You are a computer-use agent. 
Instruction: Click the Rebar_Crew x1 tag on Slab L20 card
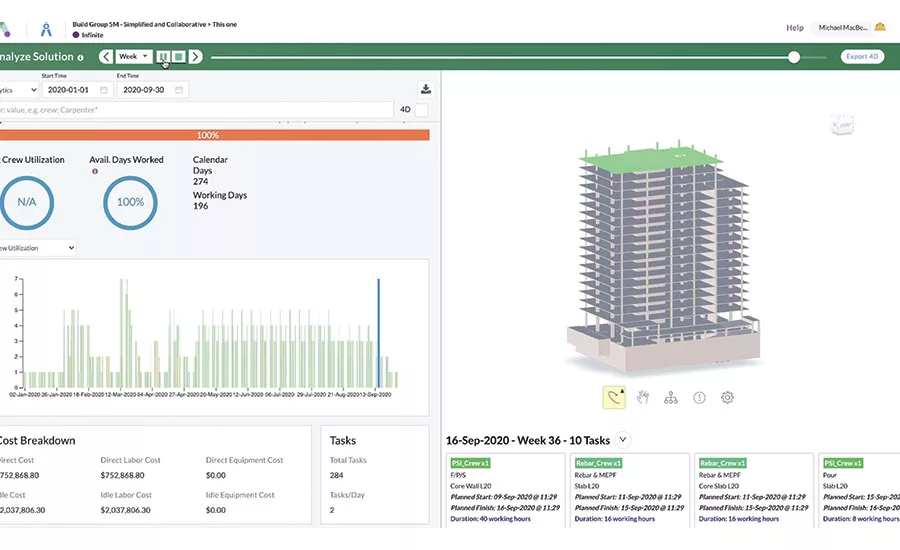point(599,463)
